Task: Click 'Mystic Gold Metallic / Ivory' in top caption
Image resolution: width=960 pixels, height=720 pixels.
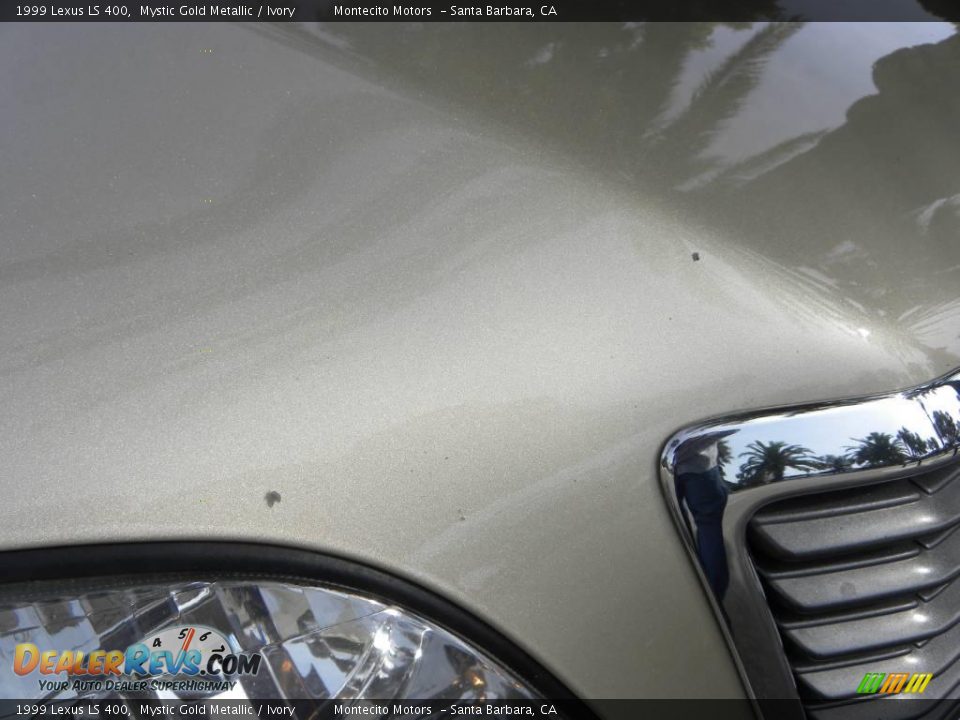Action: click(x=217, y=11)
